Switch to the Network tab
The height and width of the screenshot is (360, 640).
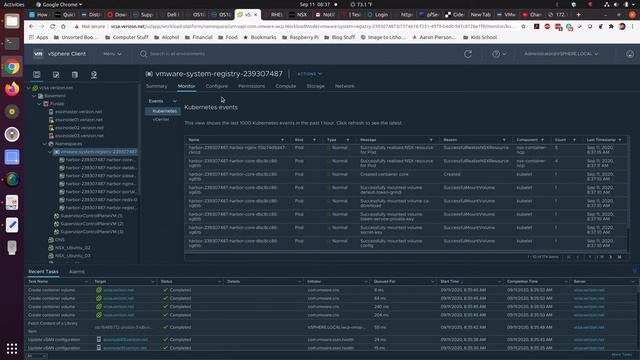(344, 86)
